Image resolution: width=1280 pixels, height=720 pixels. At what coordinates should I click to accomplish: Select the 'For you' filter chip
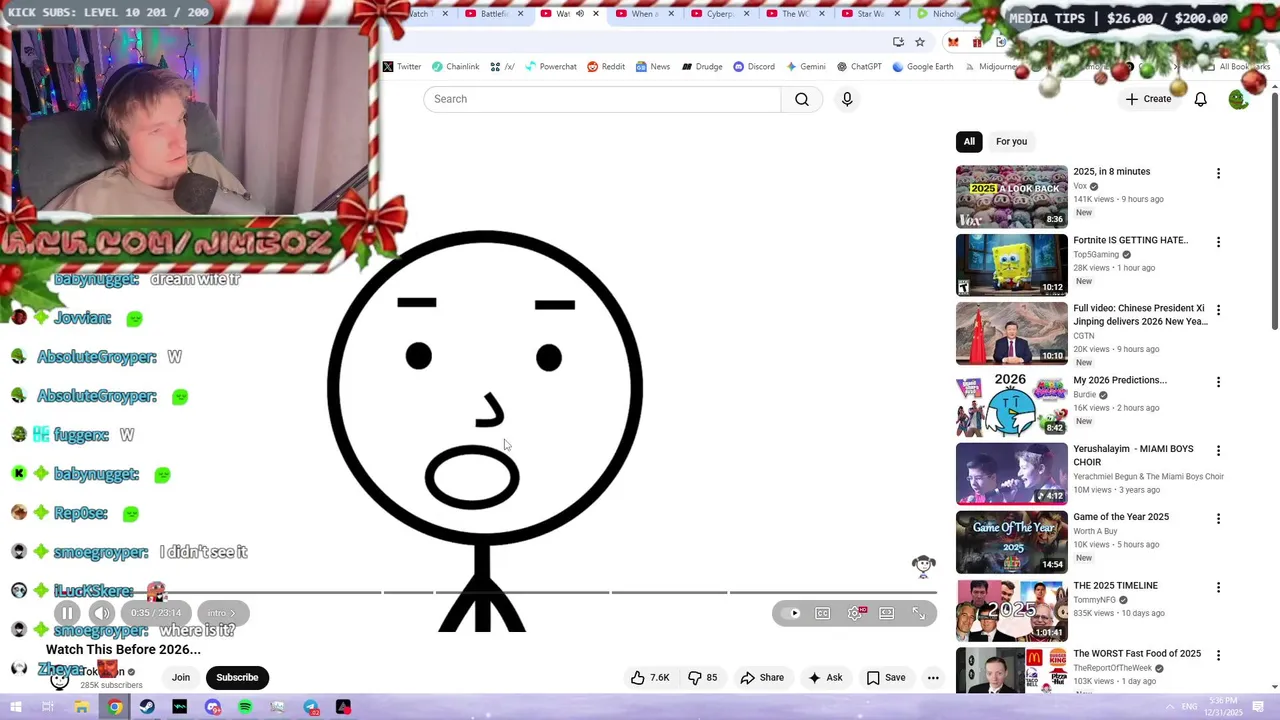[1011, 141]
